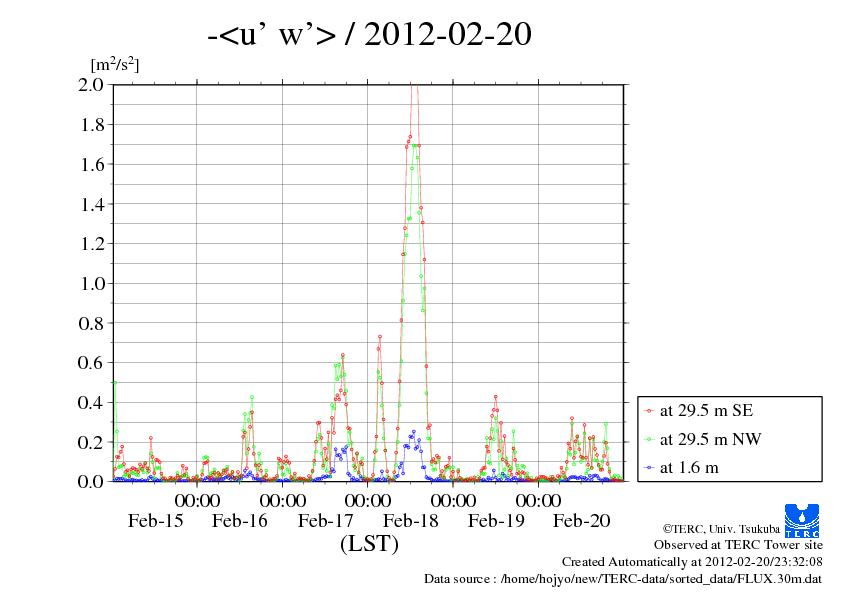Click the red legend marker for 29.5 m SE
This screenshot has width=842, height=595.
(x=650, y=411)
